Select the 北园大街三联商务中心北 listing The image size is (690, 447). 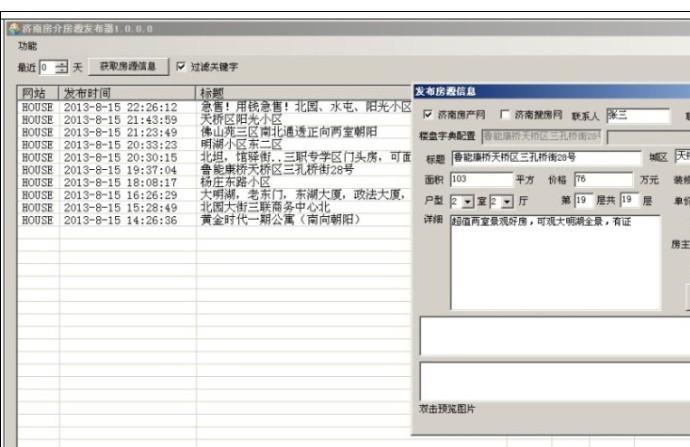pyautogui.click(x=215, y=207)
